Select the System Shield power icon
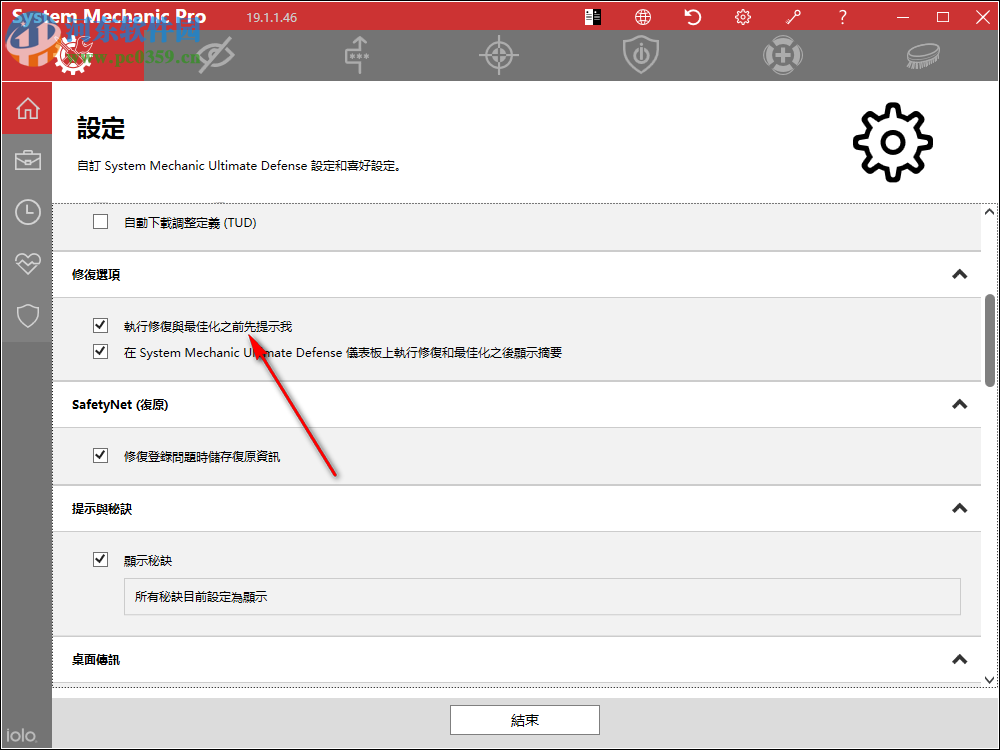Viewport: 1000px width, 750px height. tap(641, 55)
